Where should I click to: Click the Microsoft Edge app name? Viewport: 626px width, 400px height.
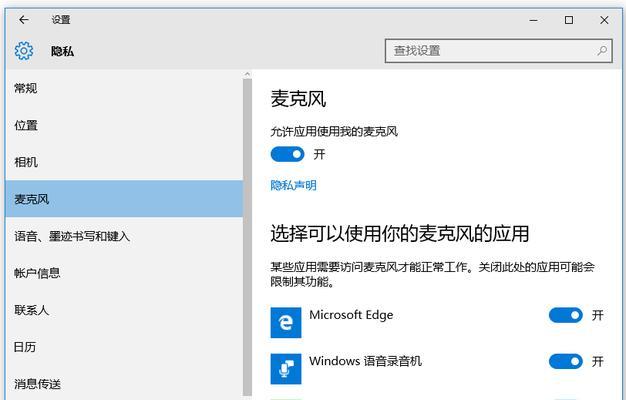(351, 315)
